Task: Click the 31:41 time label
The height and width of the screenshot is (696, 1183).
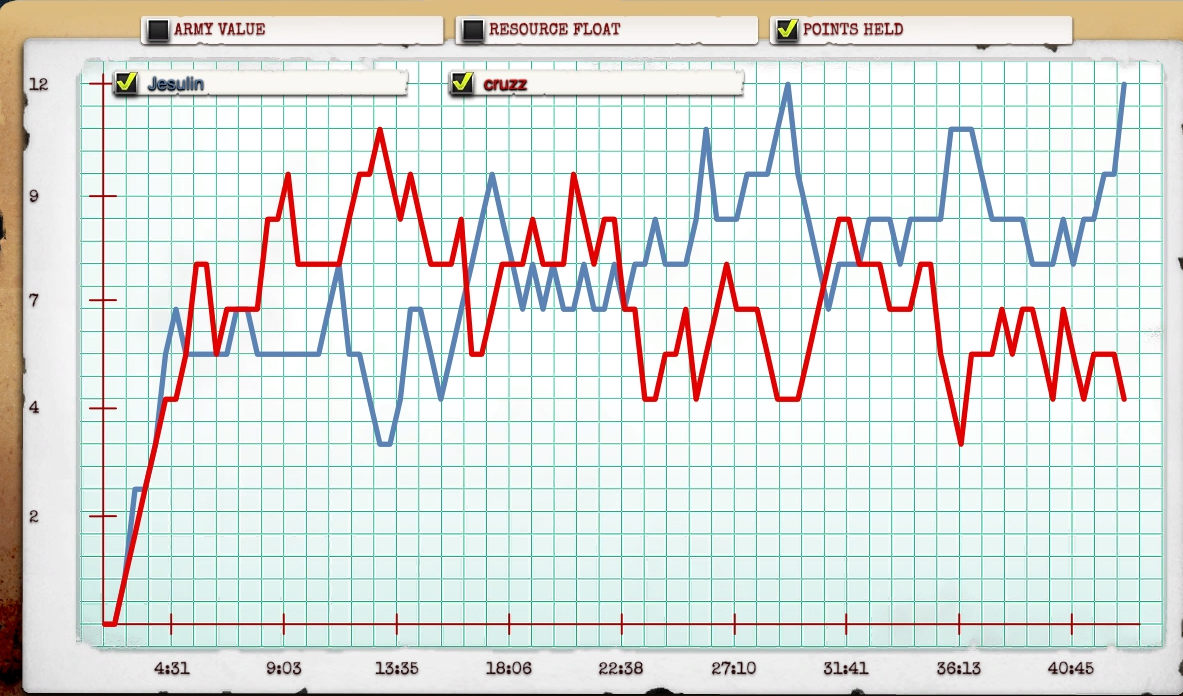Action: point(846,668)
